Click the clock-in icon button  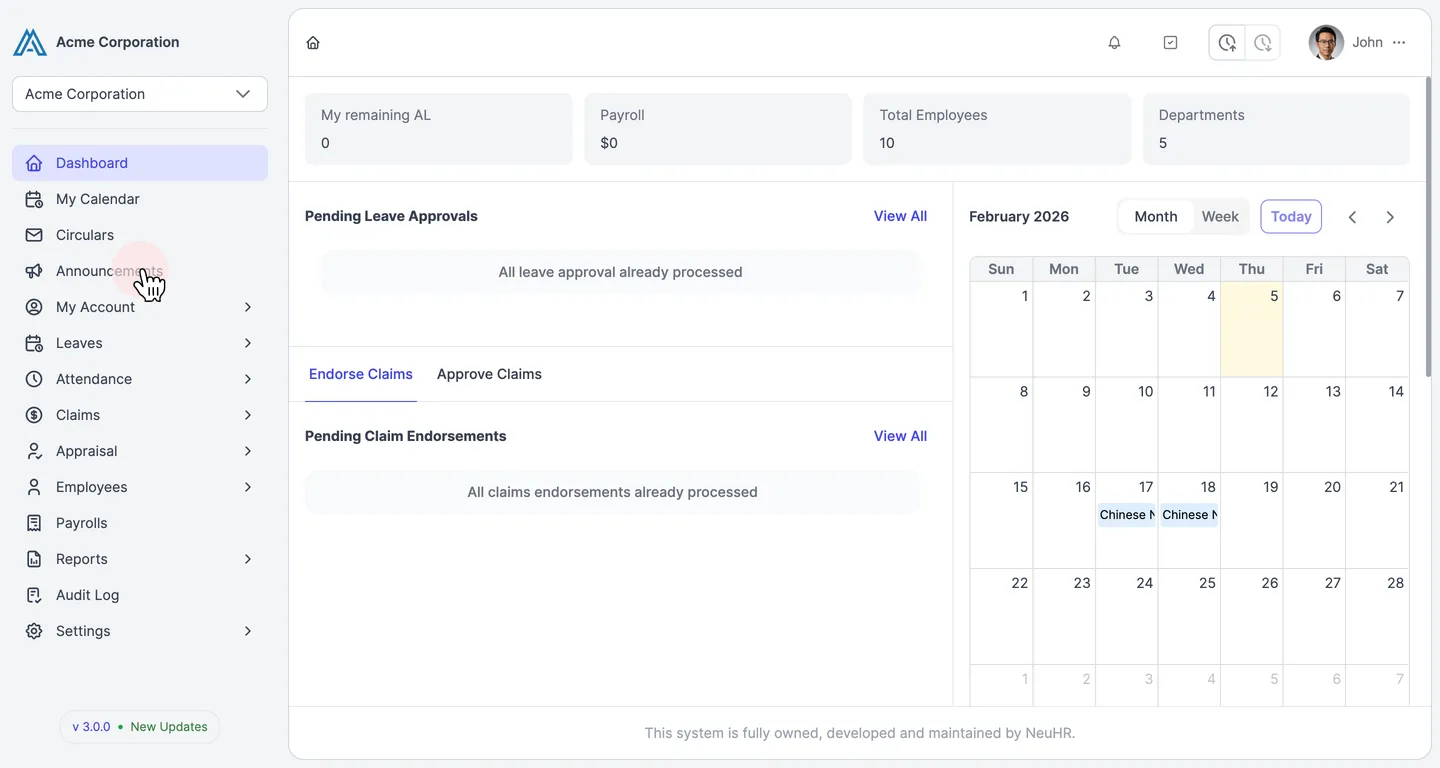pyautogui.click(x=1227, y=43)
